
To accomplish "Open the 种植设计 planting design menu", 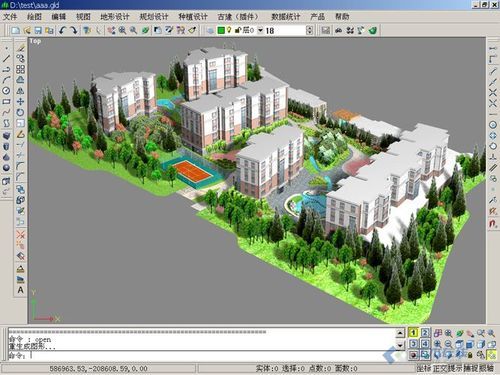I will [x=193, y=17].
